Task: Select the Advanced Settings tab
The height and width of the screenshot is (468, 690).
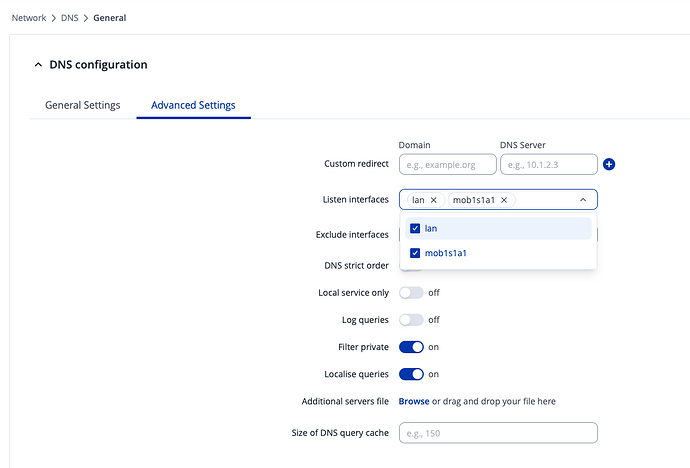Action: click(x=193, y=105)
